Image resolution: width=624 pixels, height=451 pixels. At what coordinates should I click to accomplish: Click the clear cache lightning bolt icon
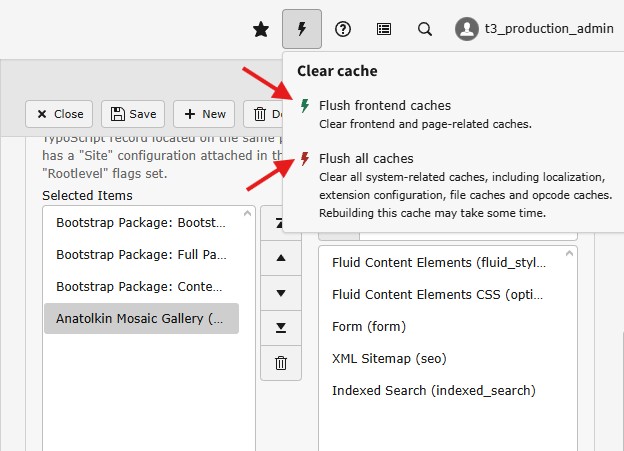point(302,29)
